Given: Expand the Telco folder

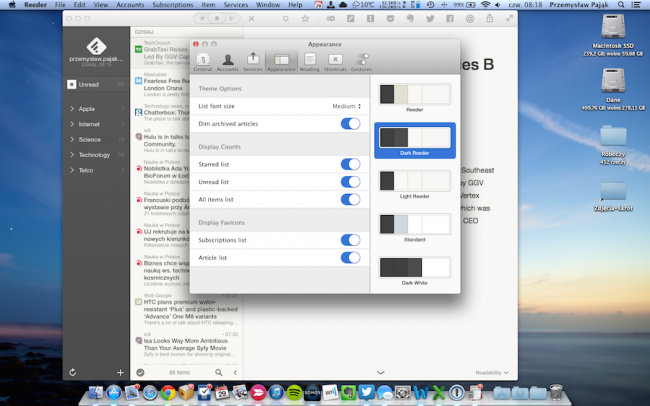Looking at the screenshot, I should (72, 170).
